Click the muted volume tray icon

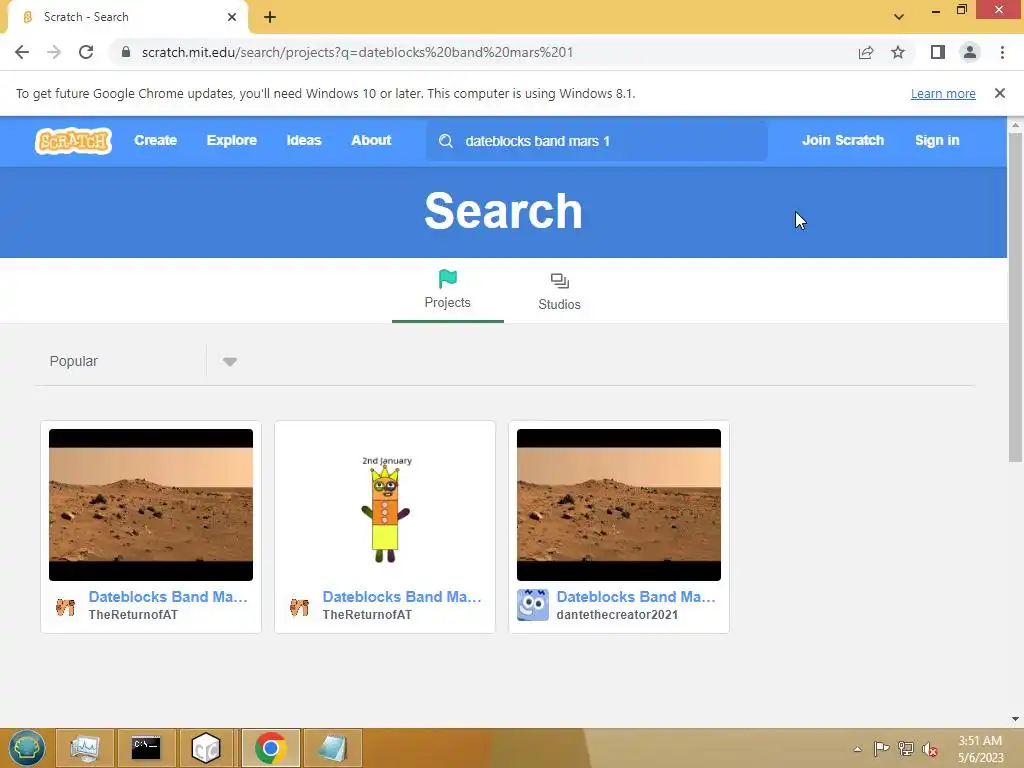[930, 748]
